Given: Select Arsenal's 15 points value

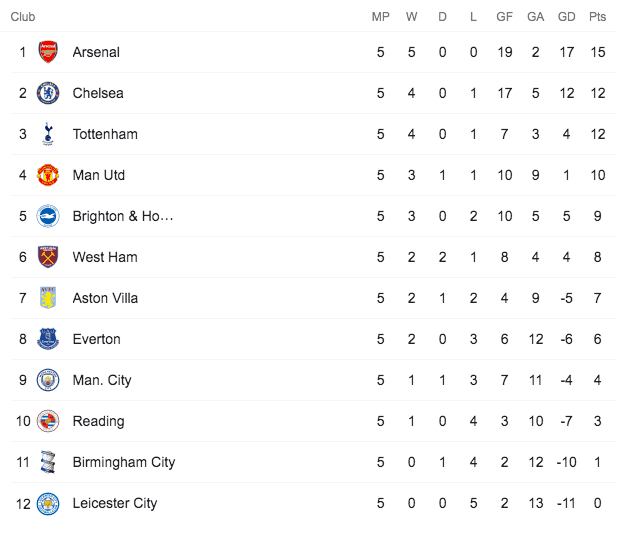Looking at the screenshot, I should (x=598, y=52).
